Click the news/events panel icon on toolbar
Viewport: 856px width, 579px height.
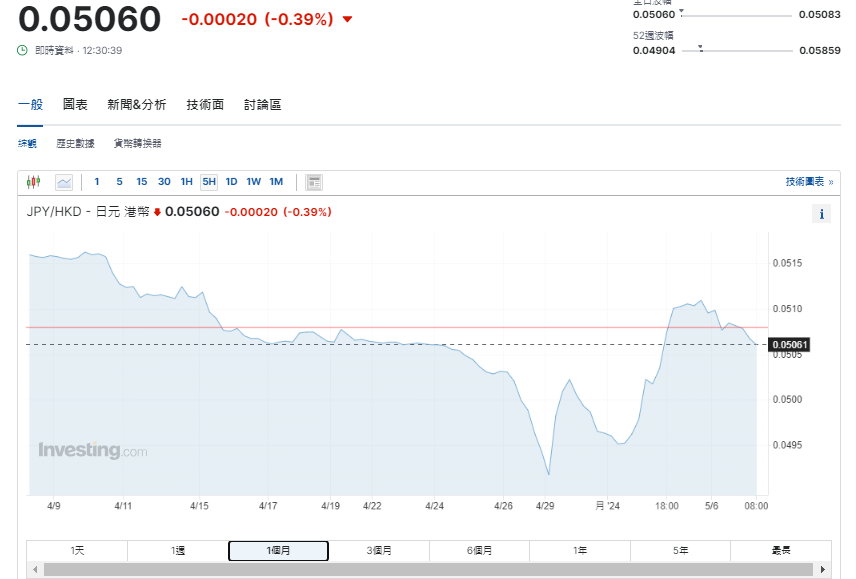[313, 182]
